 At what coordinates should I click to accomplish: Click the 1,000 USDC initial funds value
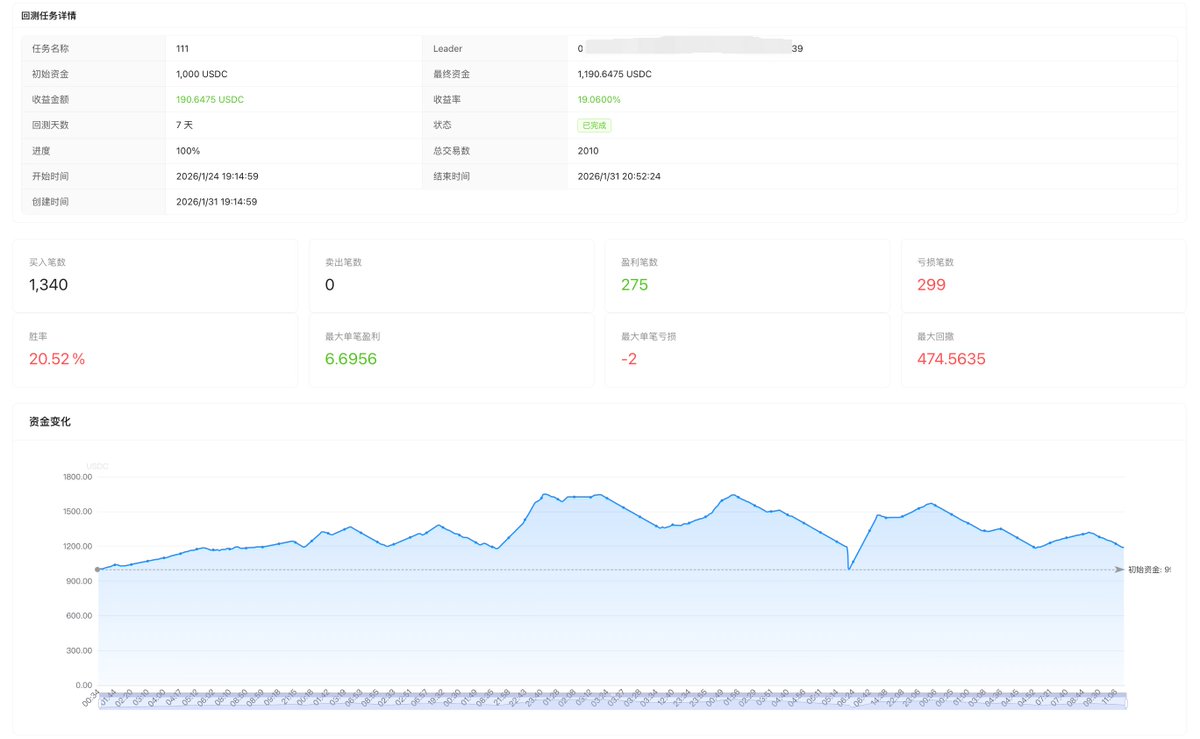[202, 74]
